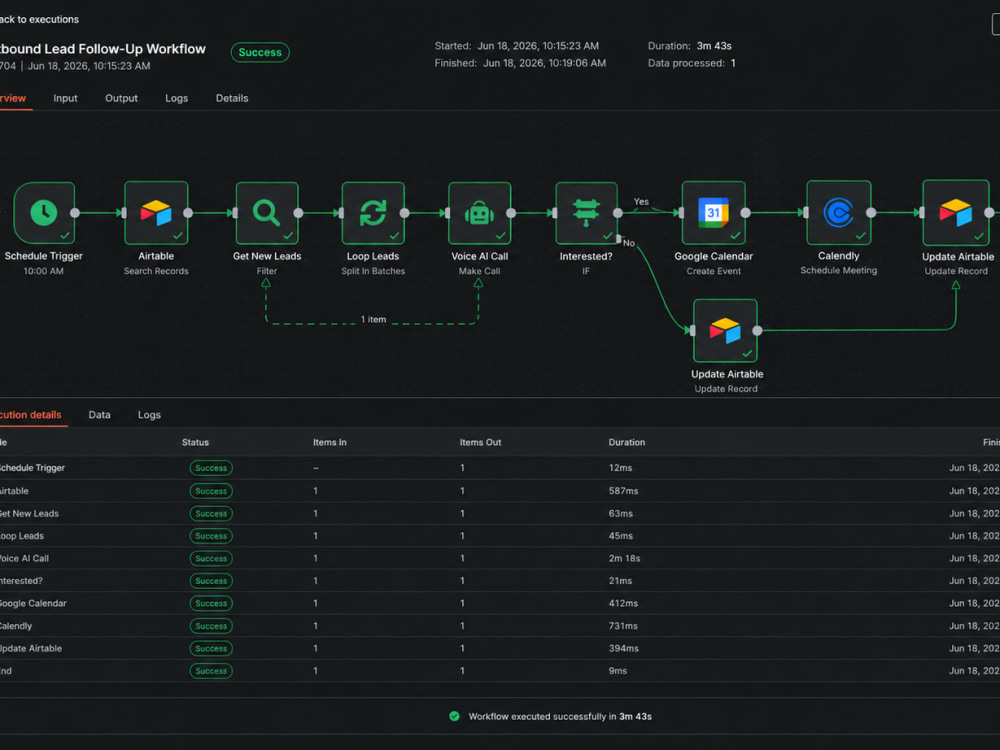This screenshot has width=1000, height=750.
Task: Open the Interested? IF node
Action: coord(586,213)
